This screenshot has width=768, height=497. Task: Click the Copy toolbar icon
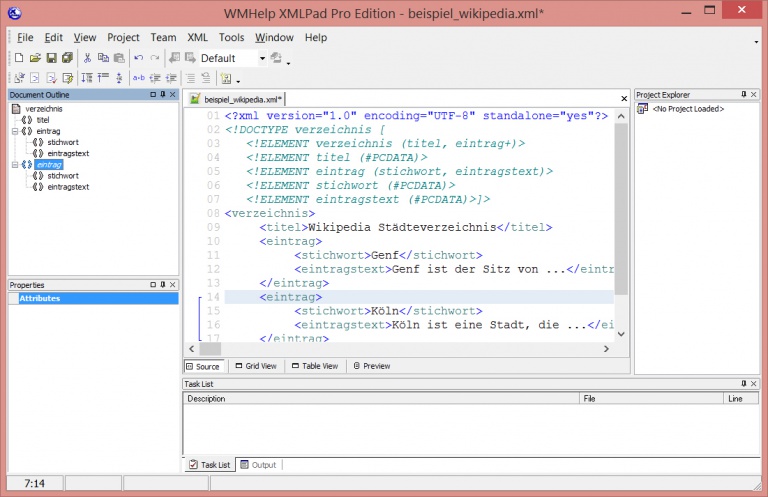[103, 58]
